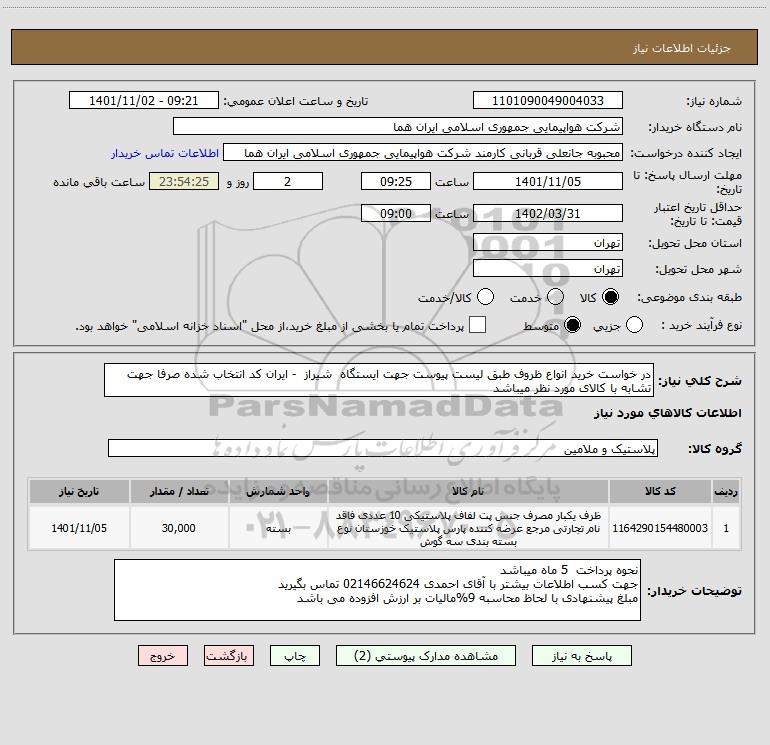Click product code 1164290154480003 cell
Screen dimensions: 770x745
(660, 528)
